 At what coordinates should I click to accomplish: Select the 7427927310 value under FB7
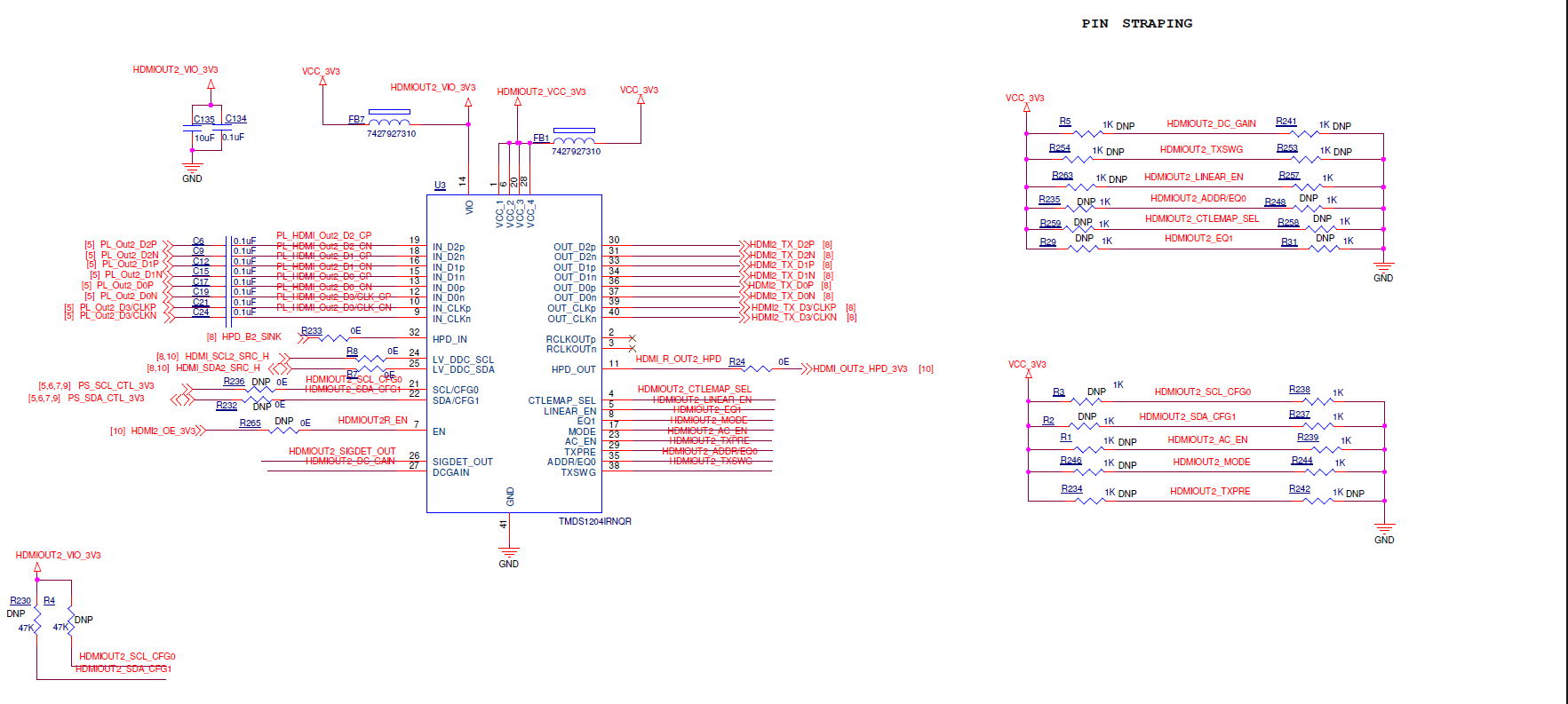tap(391, 133)
